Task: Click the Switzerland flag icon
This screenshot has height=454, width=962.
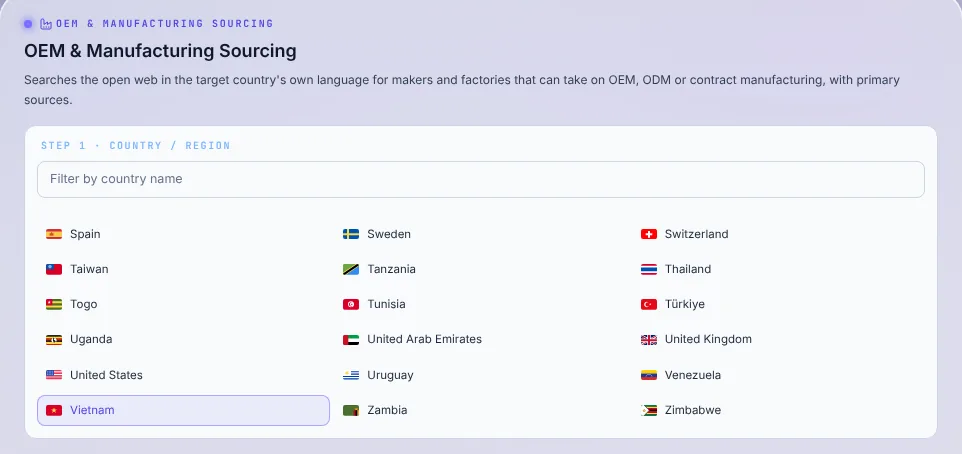Action: pos(648,234)
